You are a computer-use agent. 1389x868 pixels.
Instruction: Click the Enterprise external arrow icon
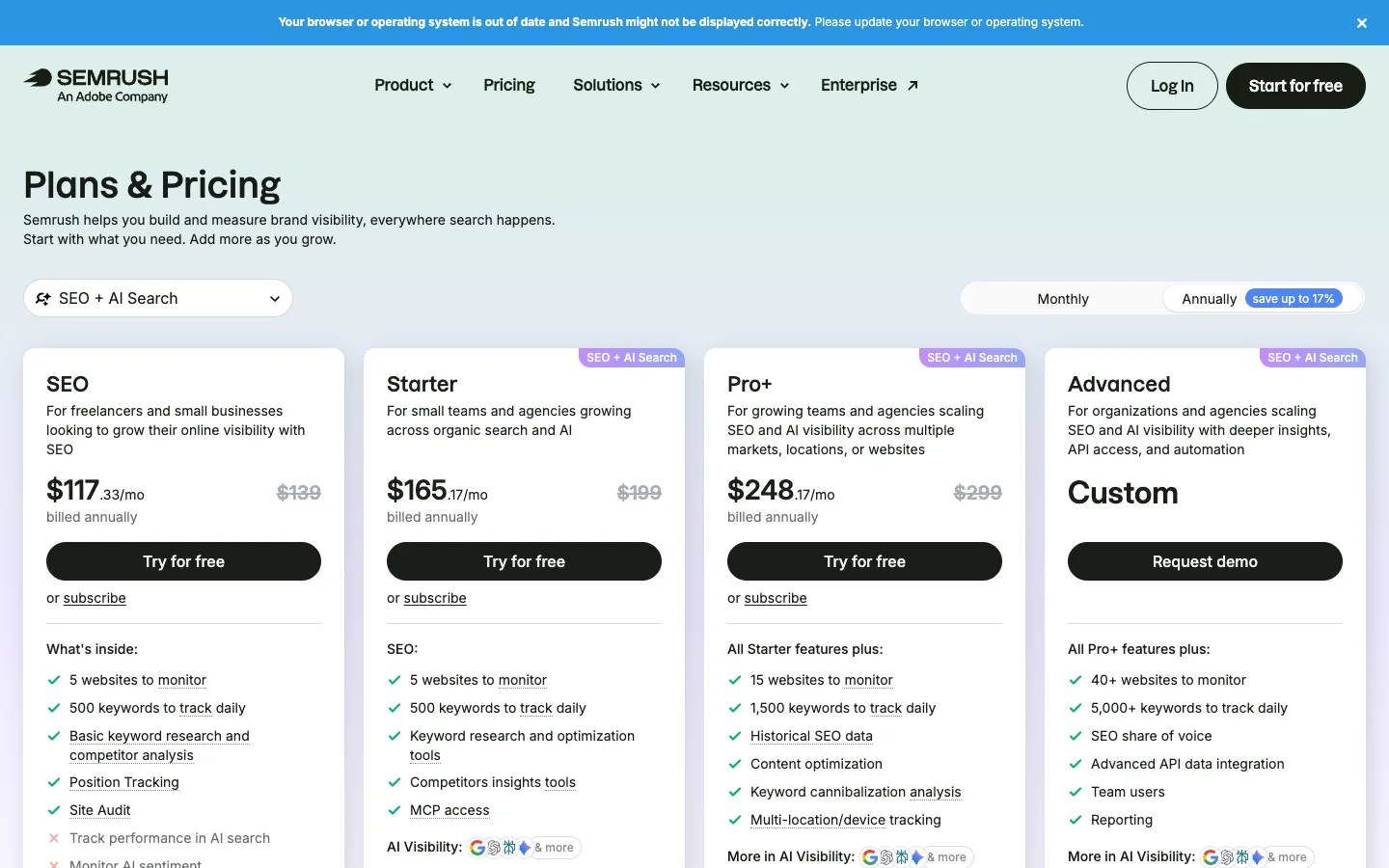[912, 85]
